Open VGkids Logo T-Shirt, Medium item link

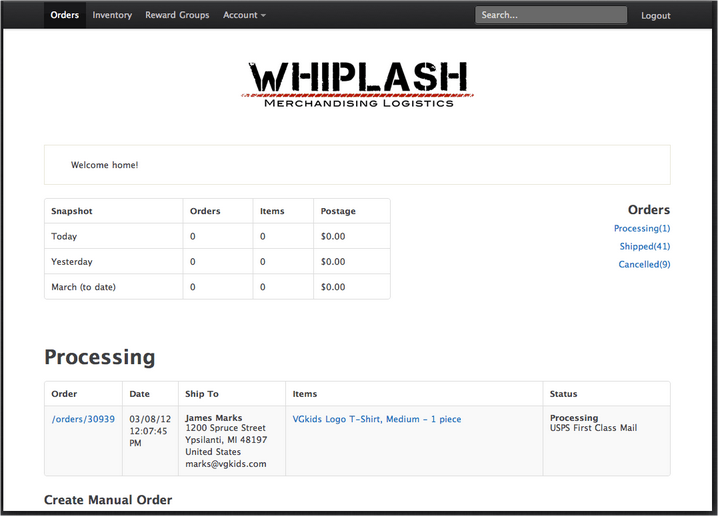click(x=376, y=419)
